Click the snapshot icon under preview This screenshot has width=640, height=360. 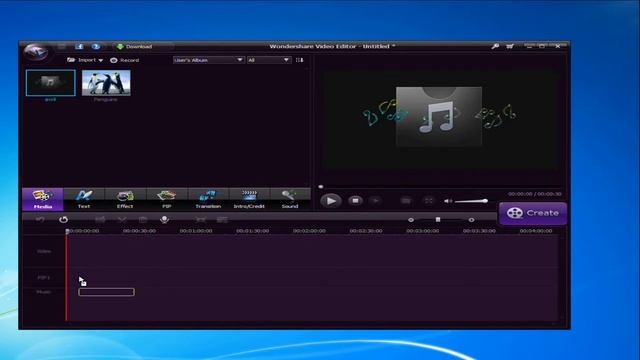406,200
